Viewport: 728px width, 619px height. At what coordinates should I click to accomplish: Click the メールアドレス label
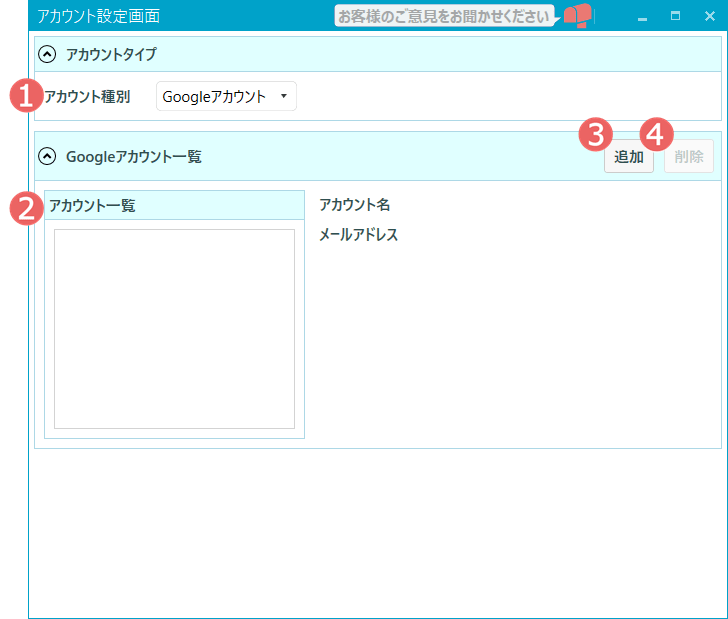358,235
